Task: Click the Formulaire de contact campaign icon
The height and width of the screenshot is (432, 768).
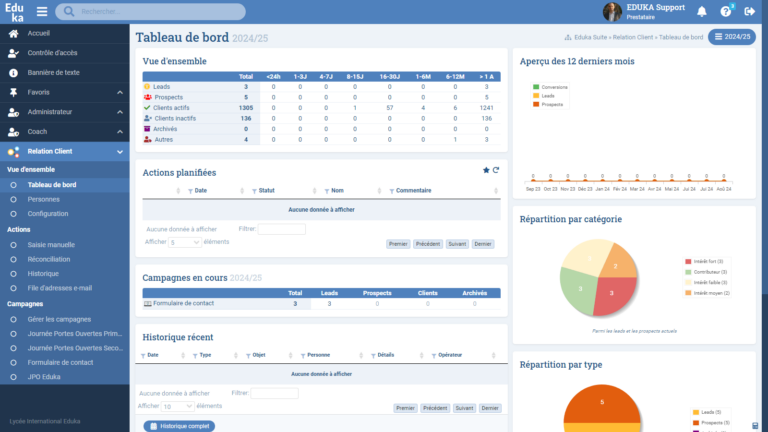Action: pyautogui.click(x=147, y=304)
